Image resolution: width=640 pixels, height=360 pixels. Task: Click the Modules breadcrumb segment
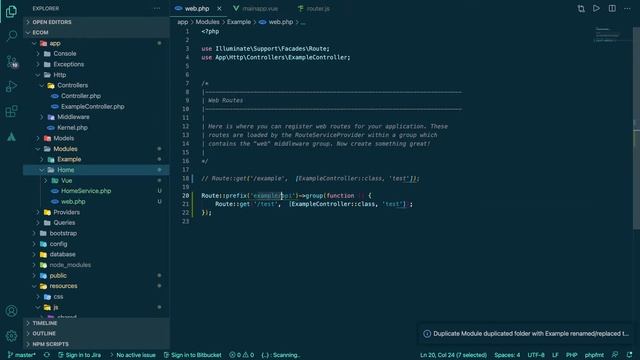207,22
